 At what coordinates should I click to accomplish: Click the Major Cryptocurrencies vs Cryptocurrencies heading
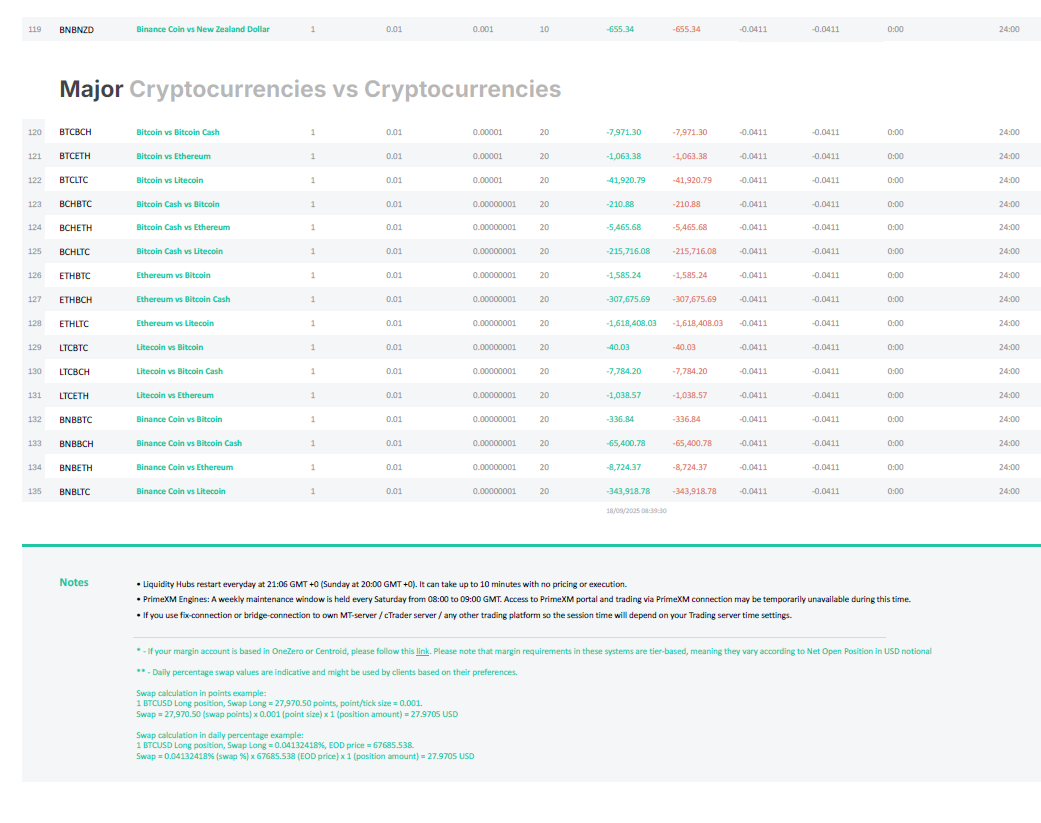[x=310, y=89]
